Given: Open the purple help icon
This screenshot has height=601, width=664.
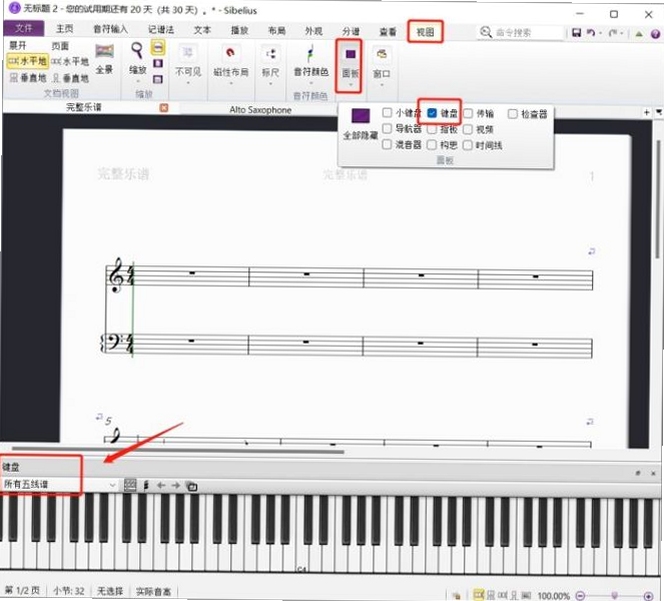Looking at the screenshot, I should [x=656, y=34].
